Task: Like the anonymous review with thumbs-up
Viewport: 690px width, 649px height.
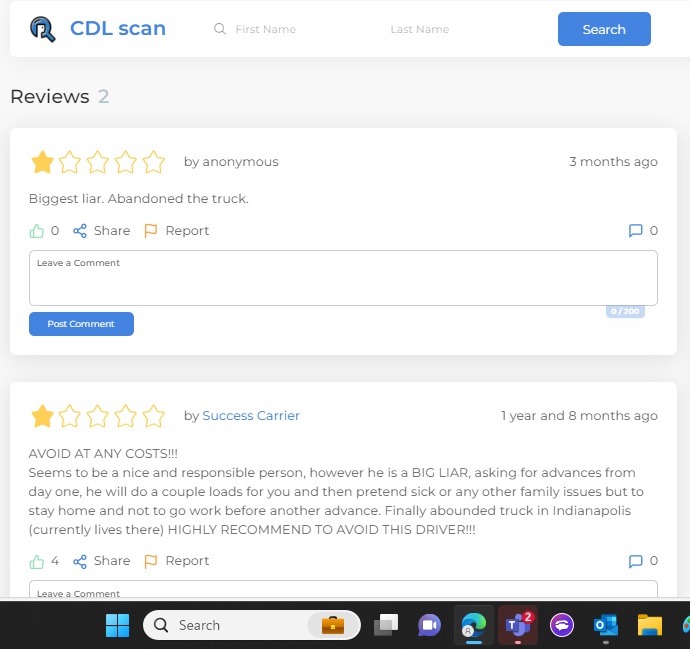Action: 37,231
